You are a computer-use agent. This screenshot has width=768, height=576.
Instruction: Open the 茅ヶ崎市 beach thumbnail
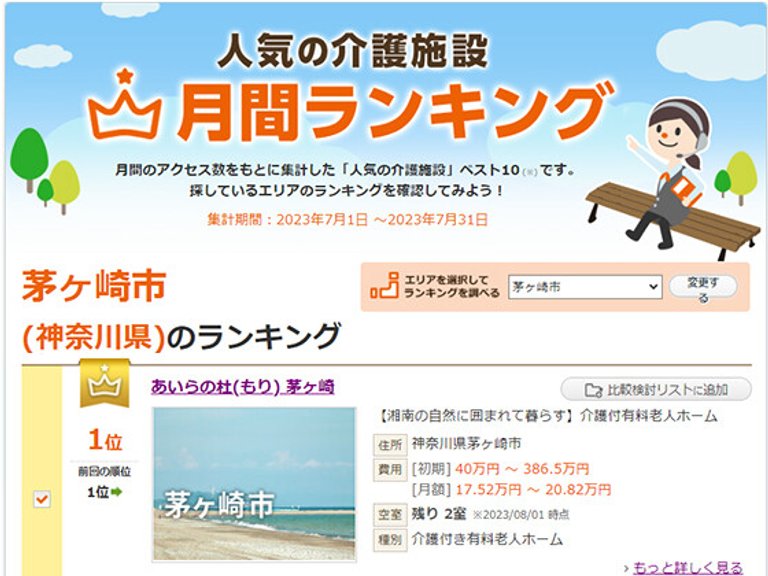[x=254, y=484]
